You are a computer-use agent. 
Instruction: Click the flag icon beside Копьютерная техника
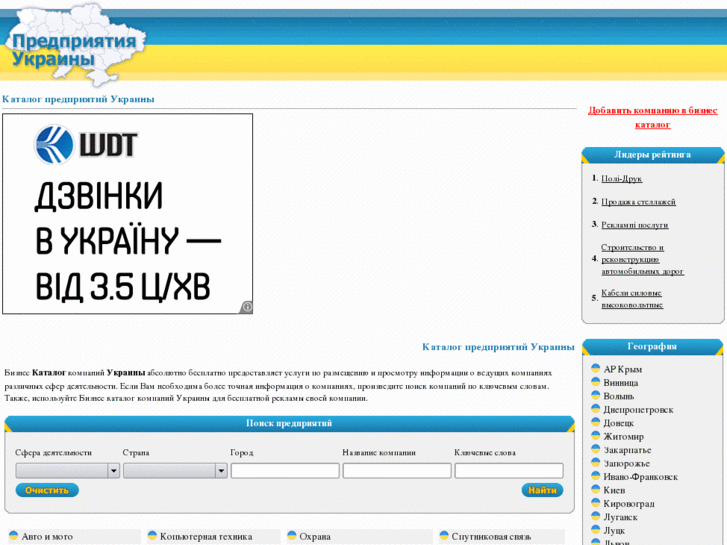point(152,535)
